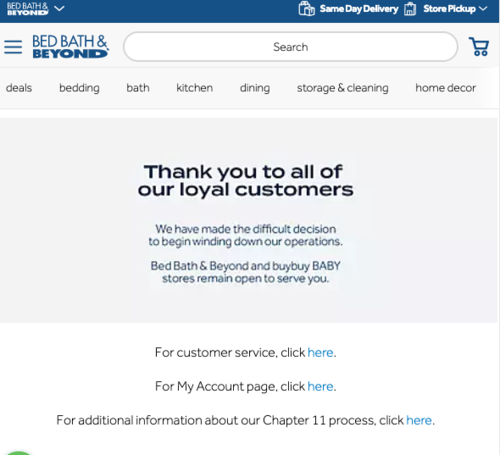This screenshot has width=500, height=455.
Task: Open the deals category
Action: [19, 88]
